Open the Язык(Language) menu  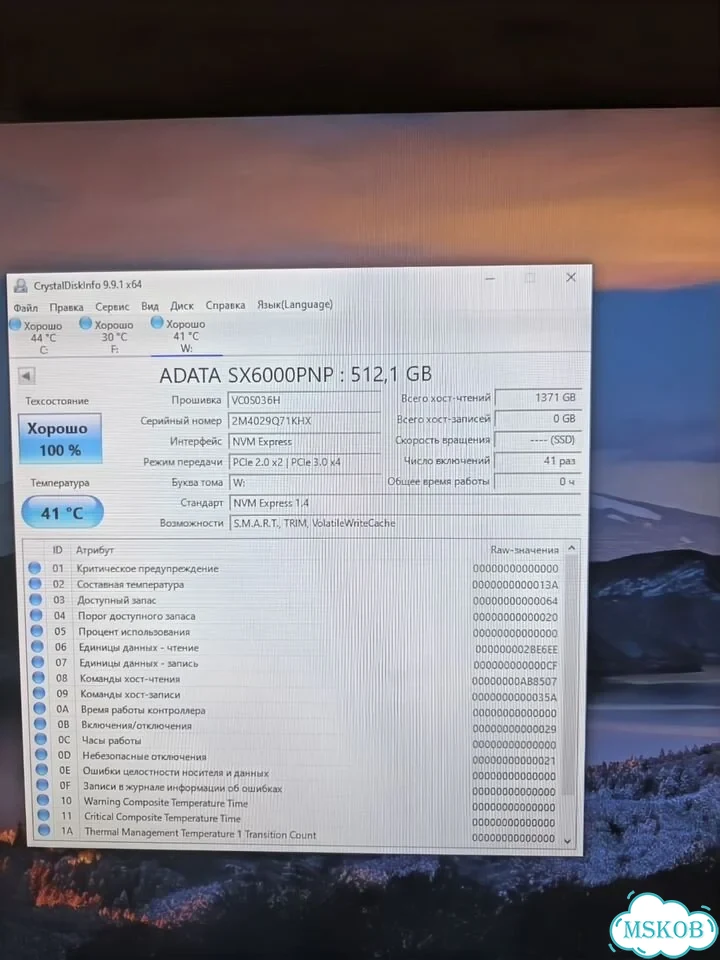pyautogui.click(x=294, y=304)
